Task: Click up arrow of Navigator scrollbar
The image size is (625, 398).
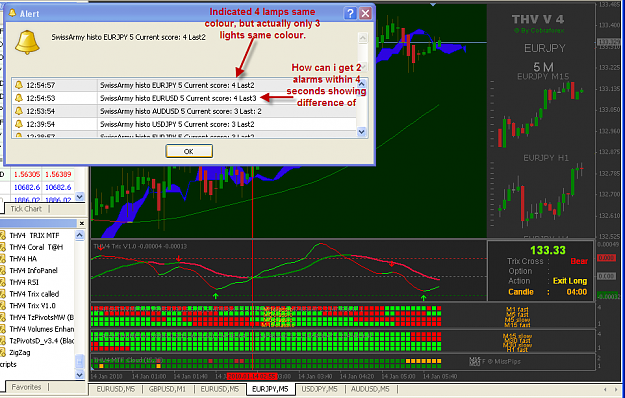Action: click(x=80, y=235)
